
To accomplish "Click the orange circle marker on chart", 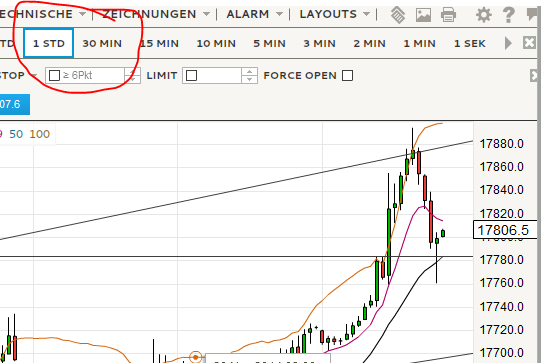I will (x=196, y=357).
